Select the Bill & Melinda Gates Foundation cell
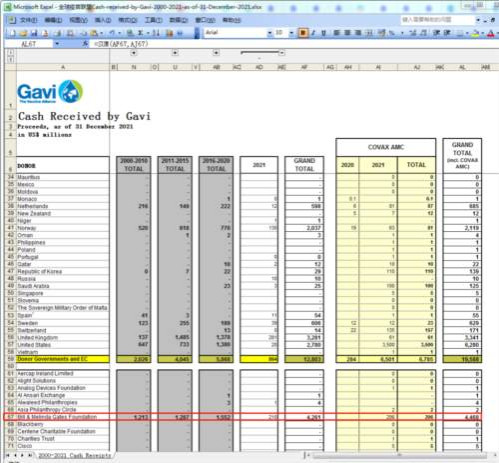 click(x=63, y=417)
